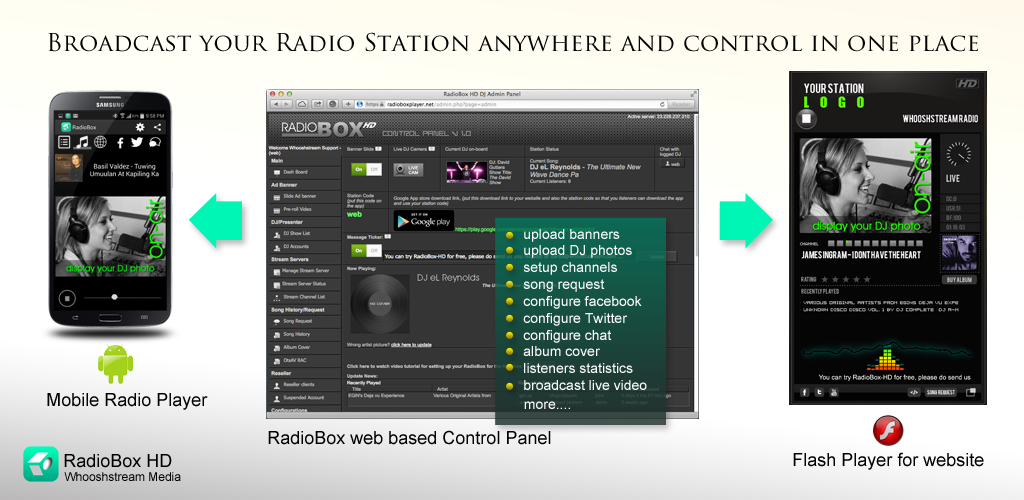Open Dash Board in sidebar
This screenshot has height=500, width=1024.
(x=305, y=172)
